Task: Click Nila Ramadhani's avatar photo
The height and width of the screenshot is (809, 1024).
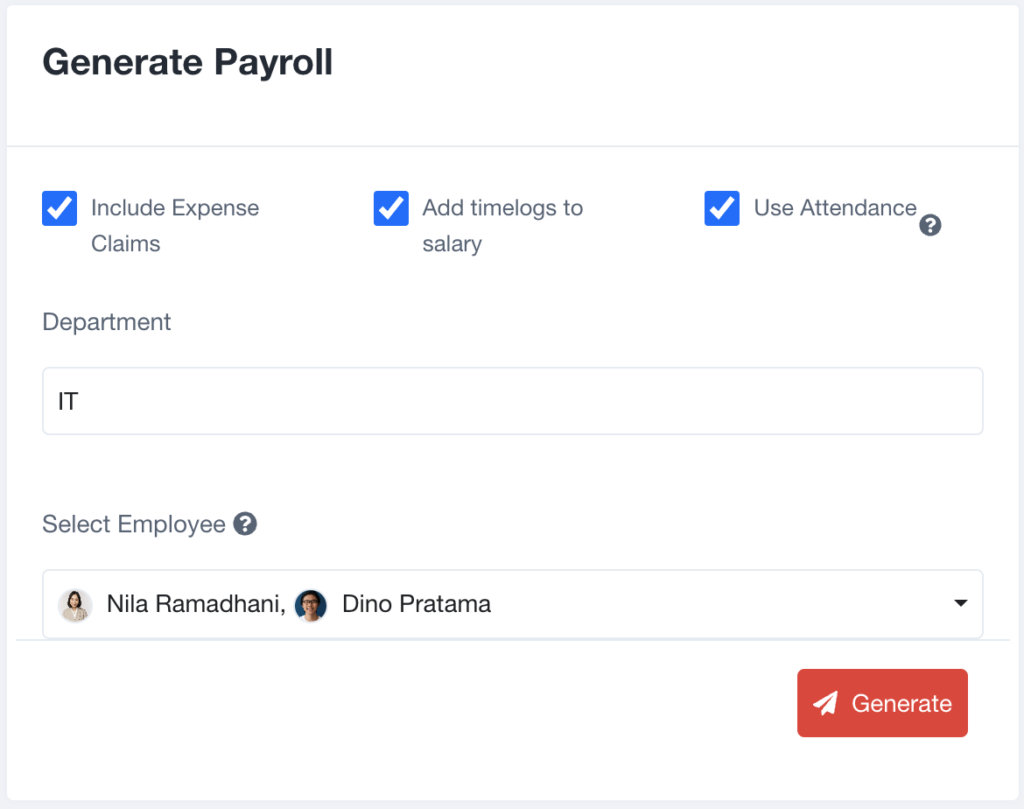Action: (75, 605)
